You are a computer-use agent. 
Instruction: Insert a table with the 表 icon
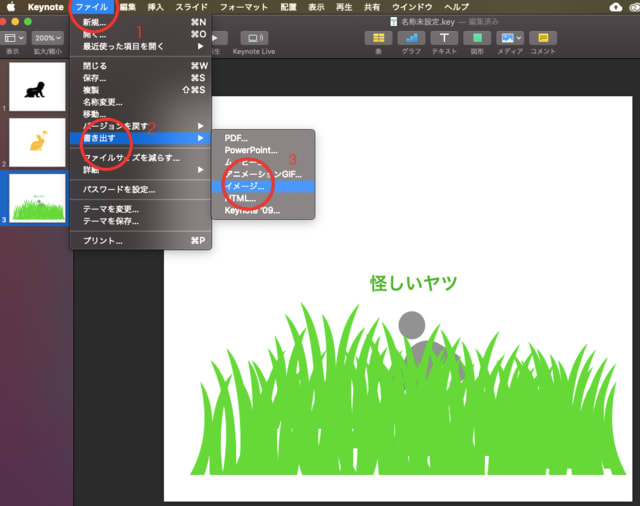pos(378,38)
